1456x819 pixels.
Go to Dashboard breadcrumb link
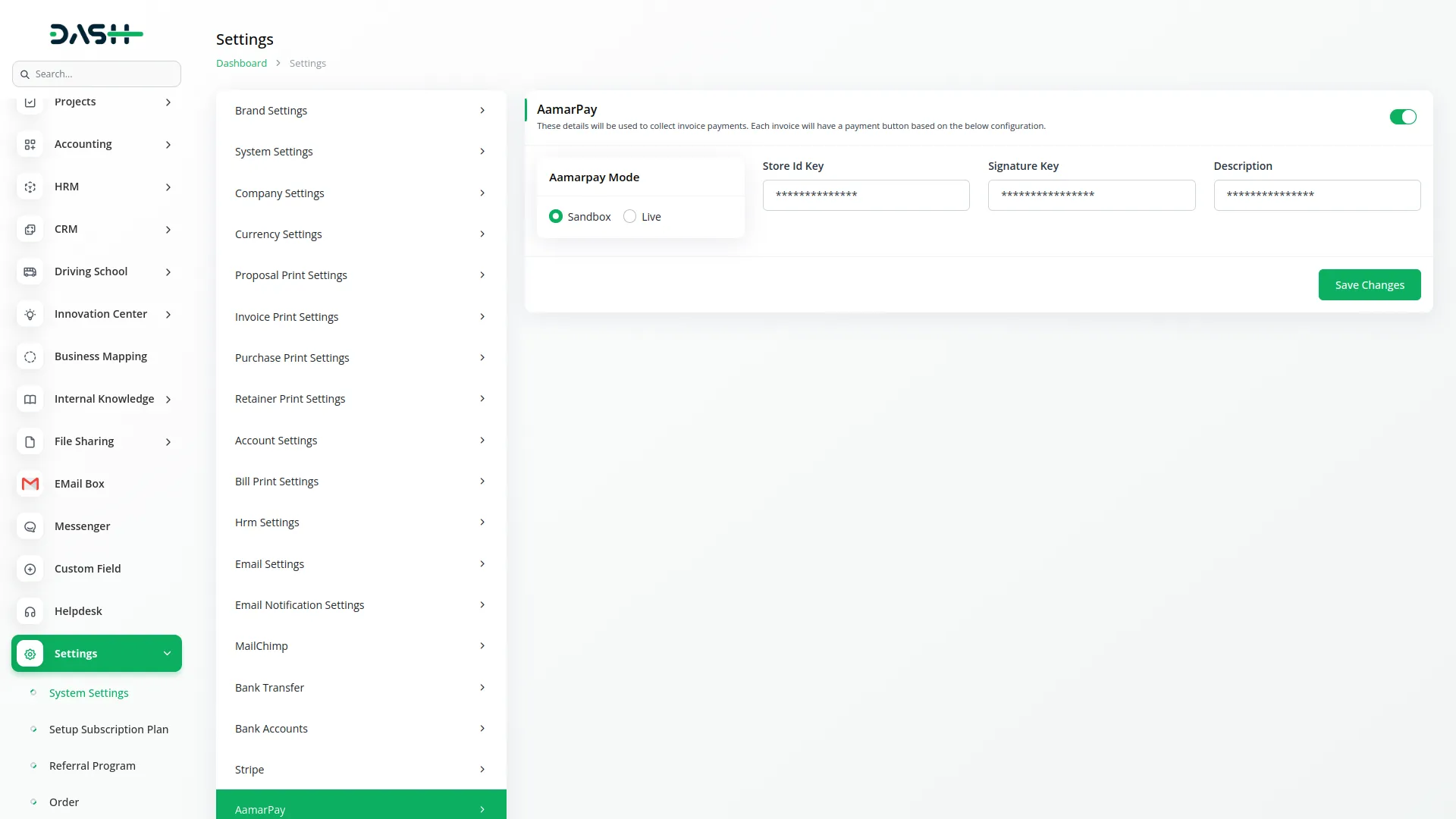coord(241,63)
